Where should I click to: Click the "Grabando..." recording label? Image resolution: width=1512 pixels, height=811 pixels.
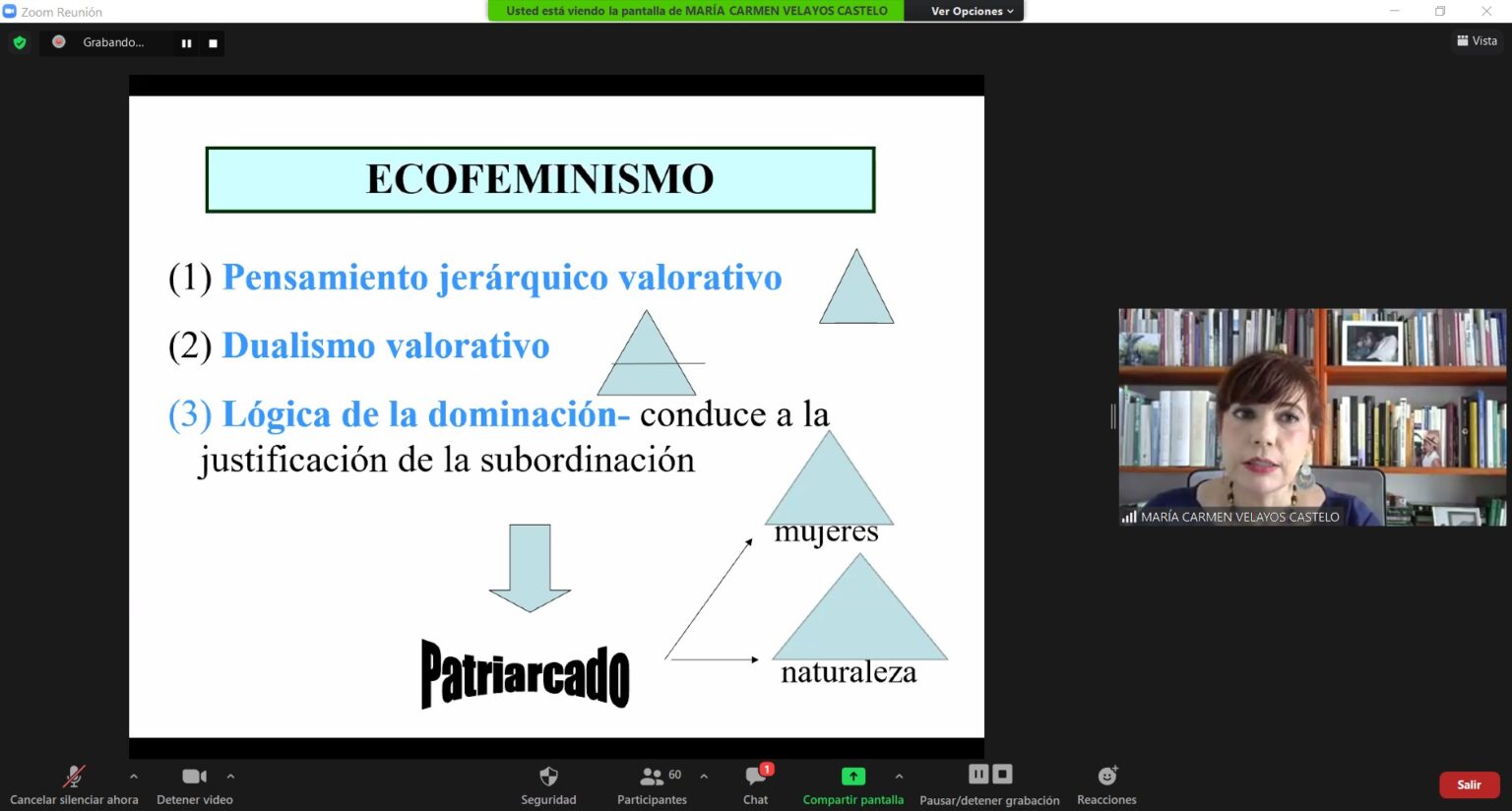point(113,42)
